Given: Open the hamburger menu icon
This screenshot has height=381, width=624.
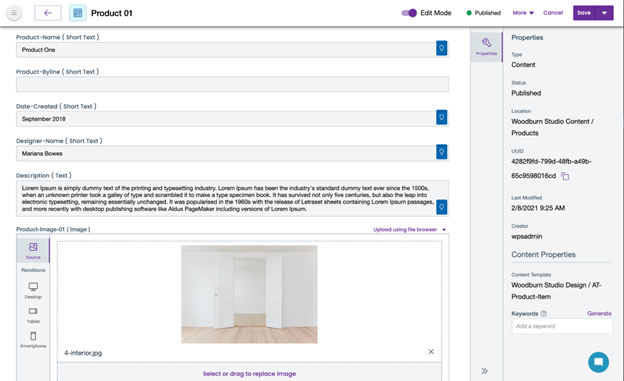Looking at the screenshot, I should pos(14,13).
